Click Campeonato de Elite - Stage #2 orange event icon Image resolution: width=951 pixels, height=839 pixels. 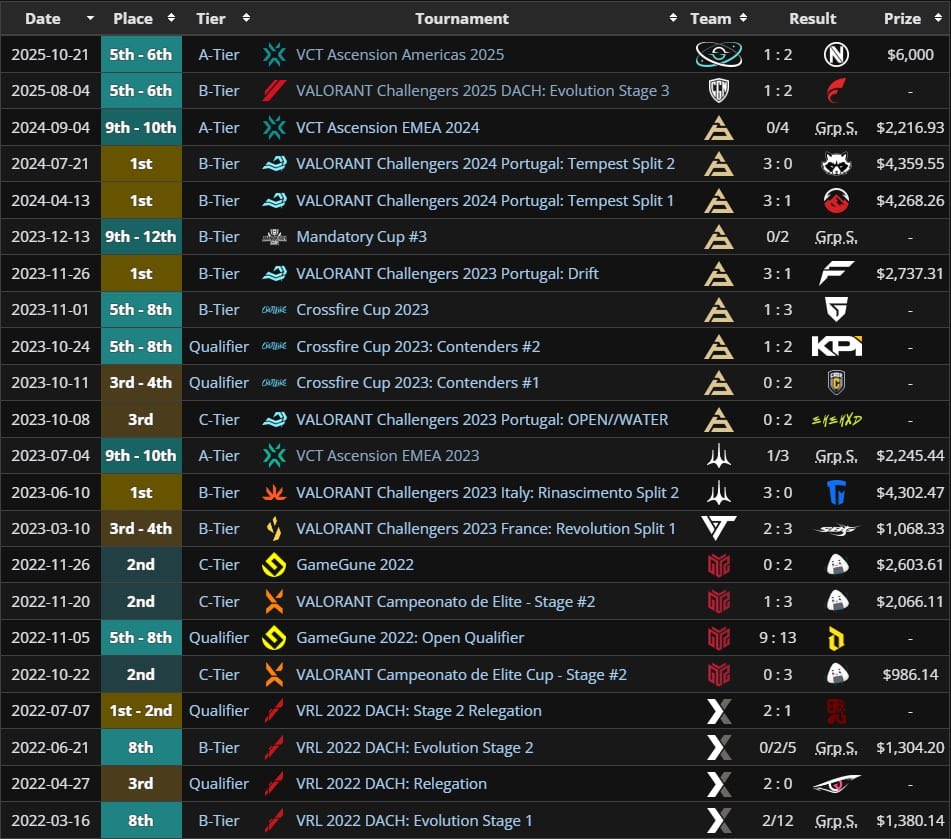[274, 601]
